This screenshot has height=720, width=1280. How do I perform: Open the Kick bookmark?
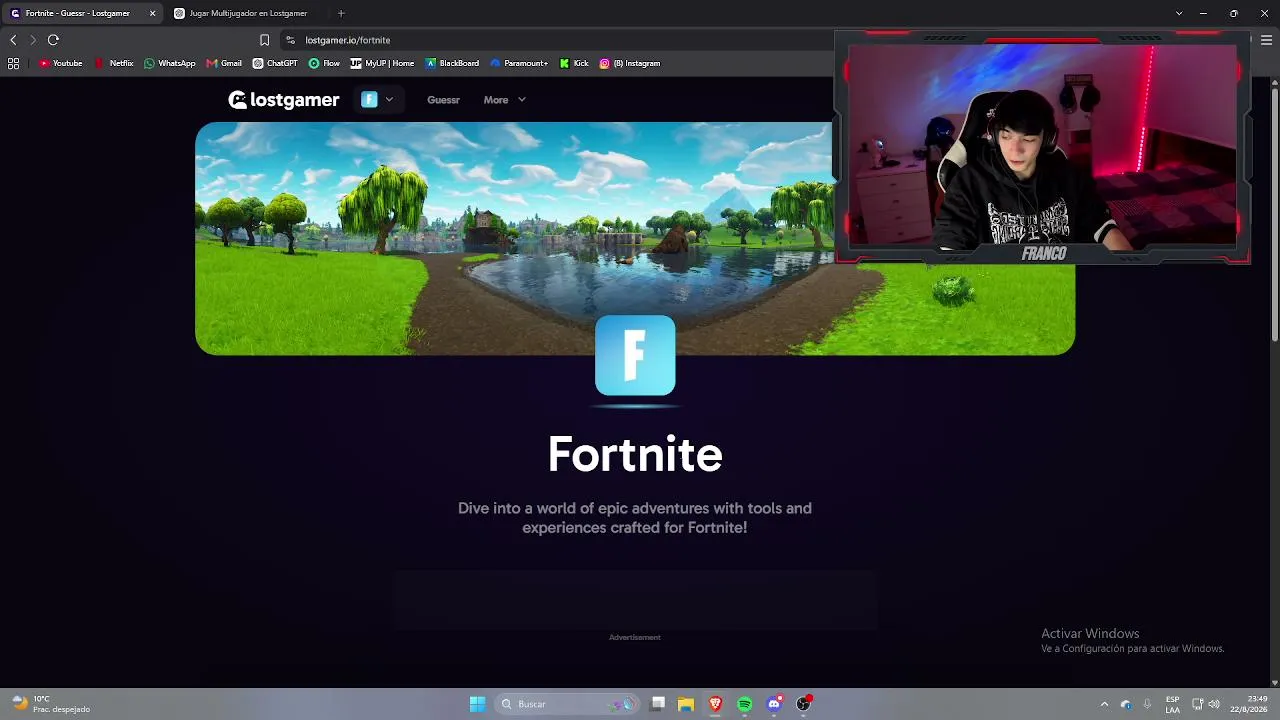pyautogui.click(x=574, y=63)
